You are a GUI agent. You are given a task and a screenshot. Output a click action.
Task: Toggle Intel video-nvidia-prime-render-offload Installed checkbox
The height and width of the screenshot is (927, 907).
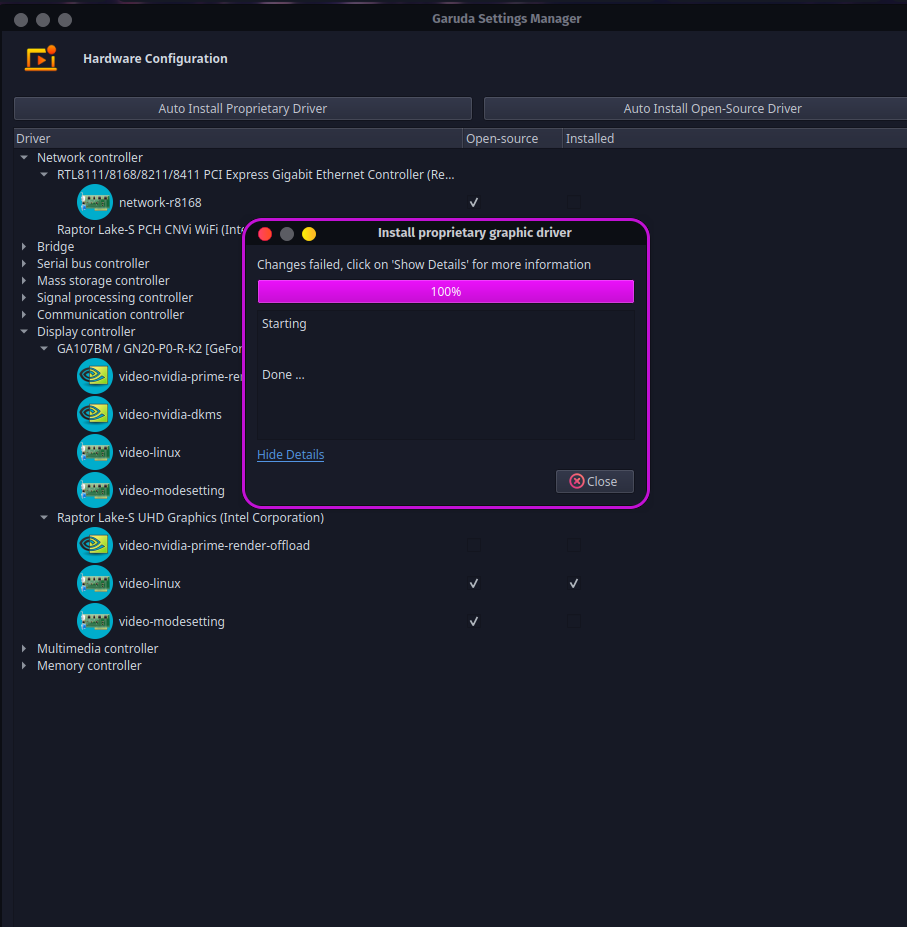coord(574,545)
